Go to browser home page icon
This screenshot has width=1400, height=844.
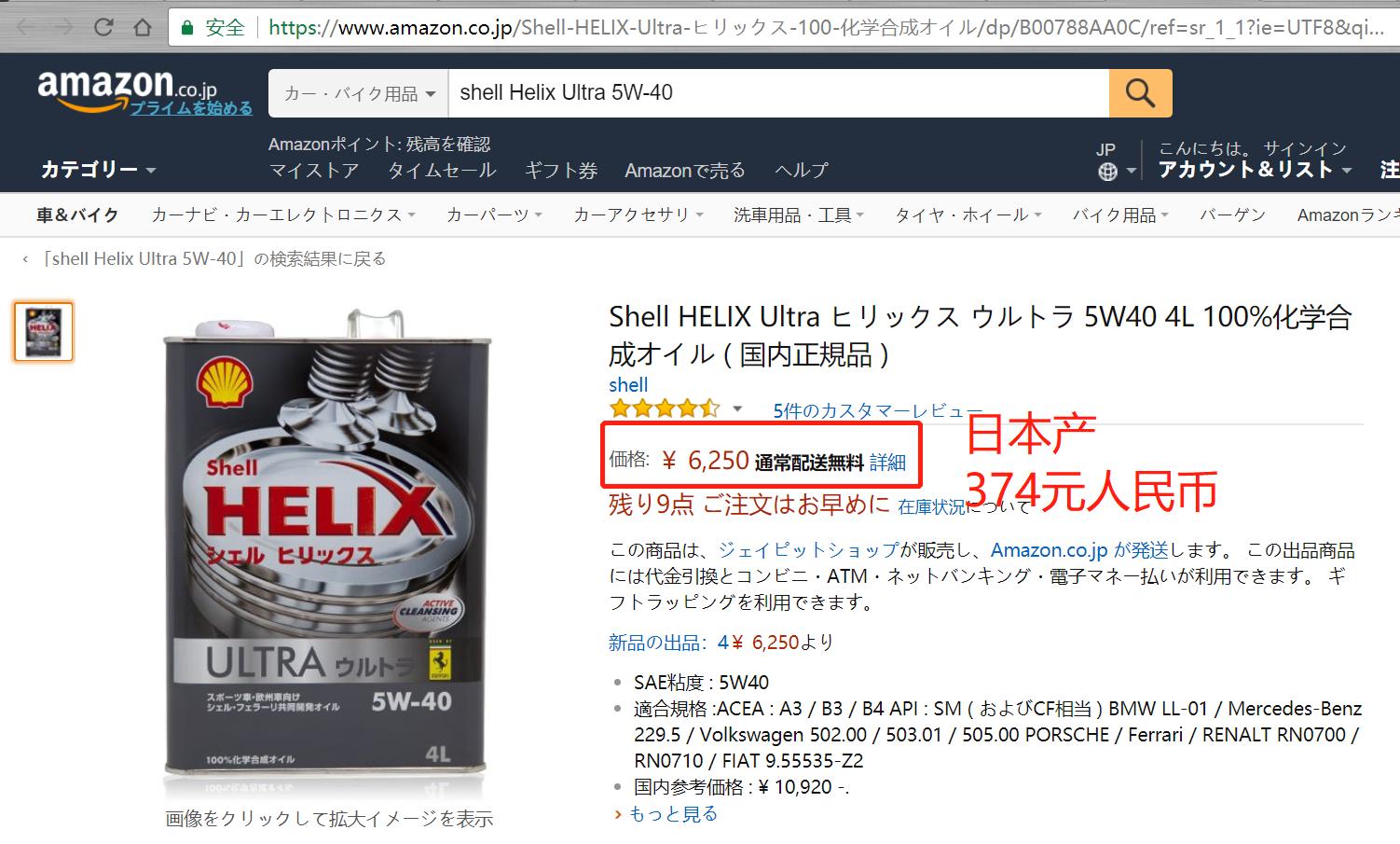[x=143, y=27]
